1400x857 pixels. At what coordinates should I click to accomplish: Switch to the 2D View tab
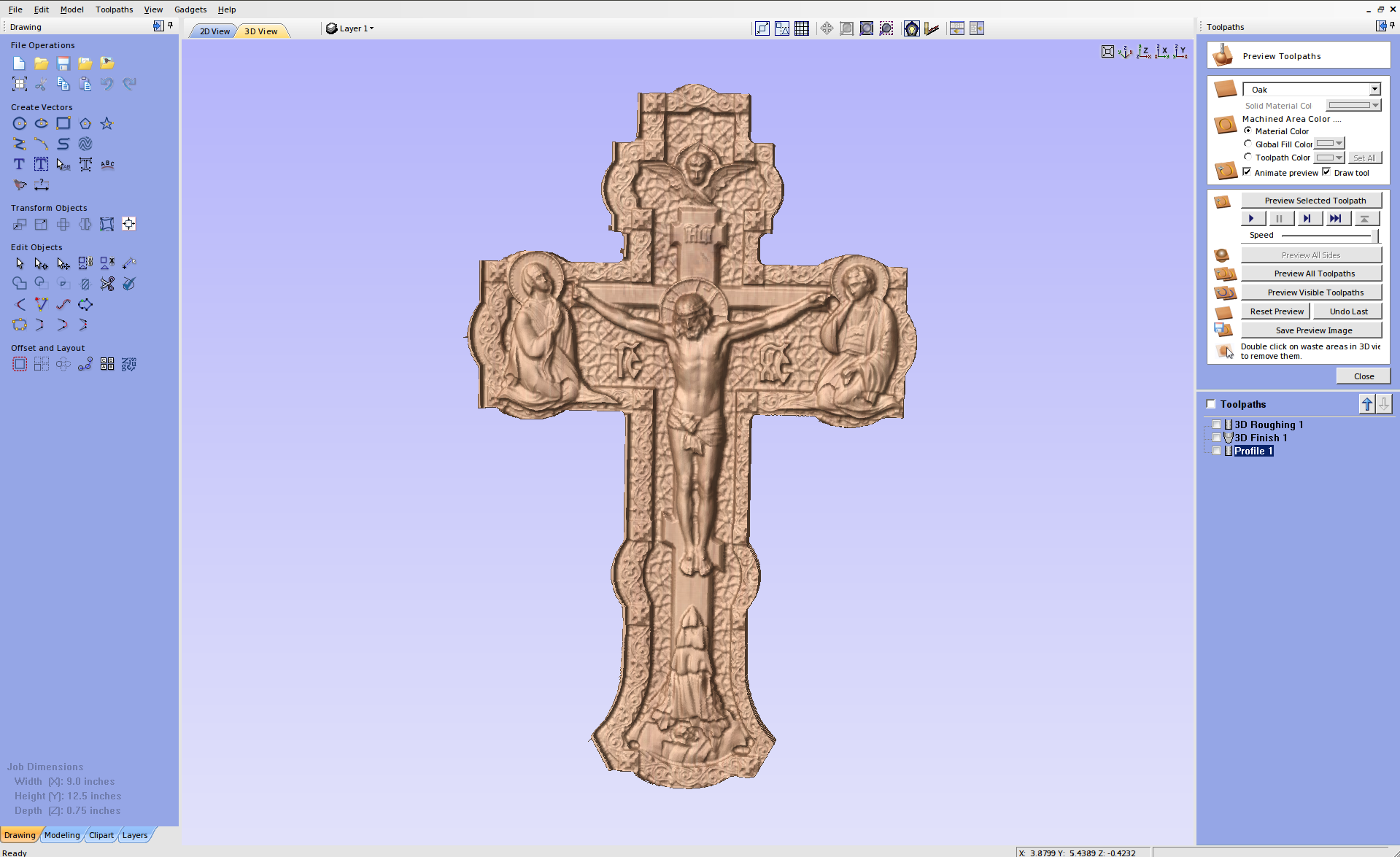pyautogui.click(x=212, y=31)
